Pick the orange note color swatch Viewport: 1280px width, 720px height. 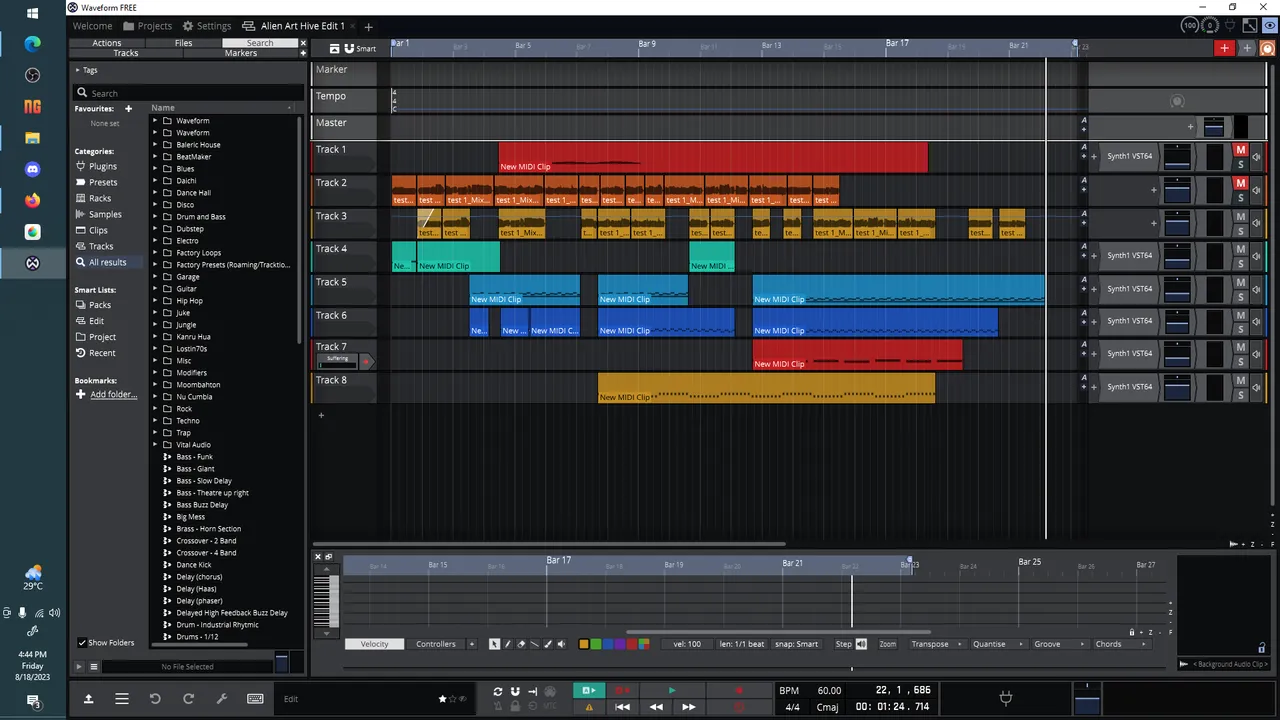[584, 644]
